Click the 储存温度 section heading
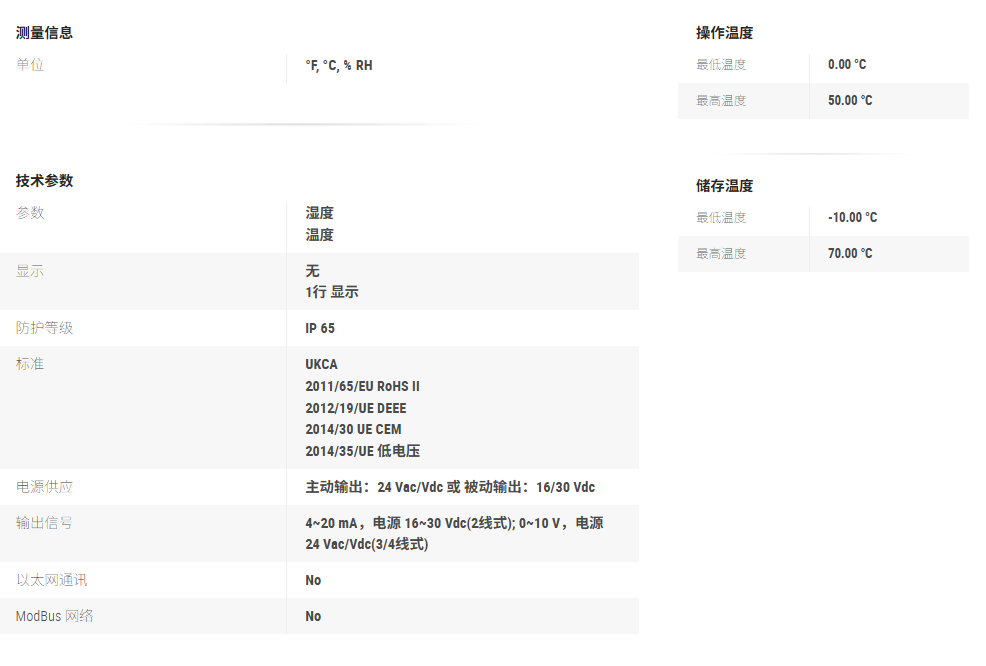This screenshot has height=666, width=986. coord(724,186)
